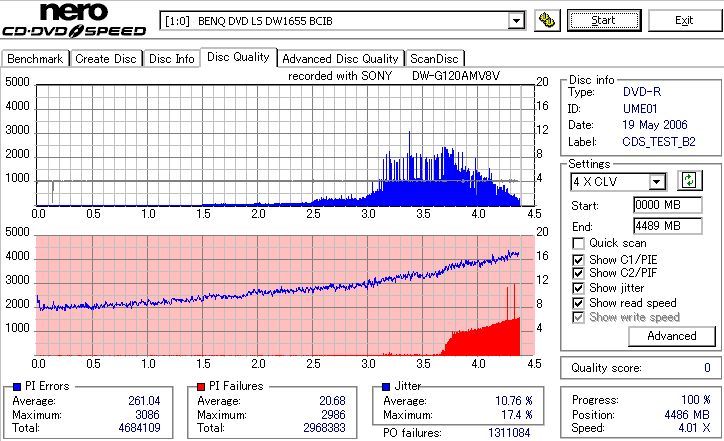Click the Quality score value 0
Viewport: 724px width, 441px height.
click(x=707, y=368)
